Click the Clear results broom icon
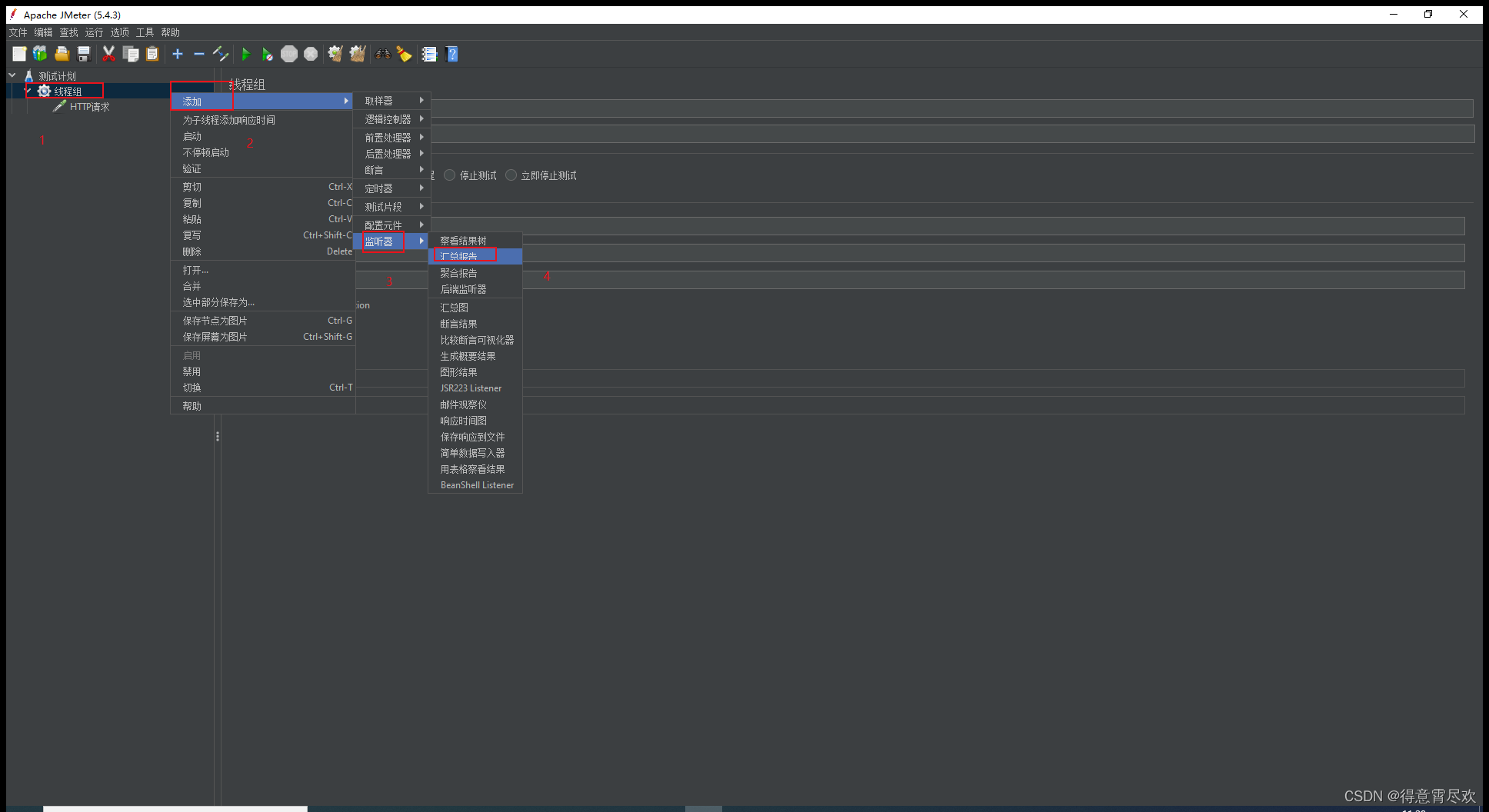The height and width of the screenshot is (812, 1489). tap(335, 54)
